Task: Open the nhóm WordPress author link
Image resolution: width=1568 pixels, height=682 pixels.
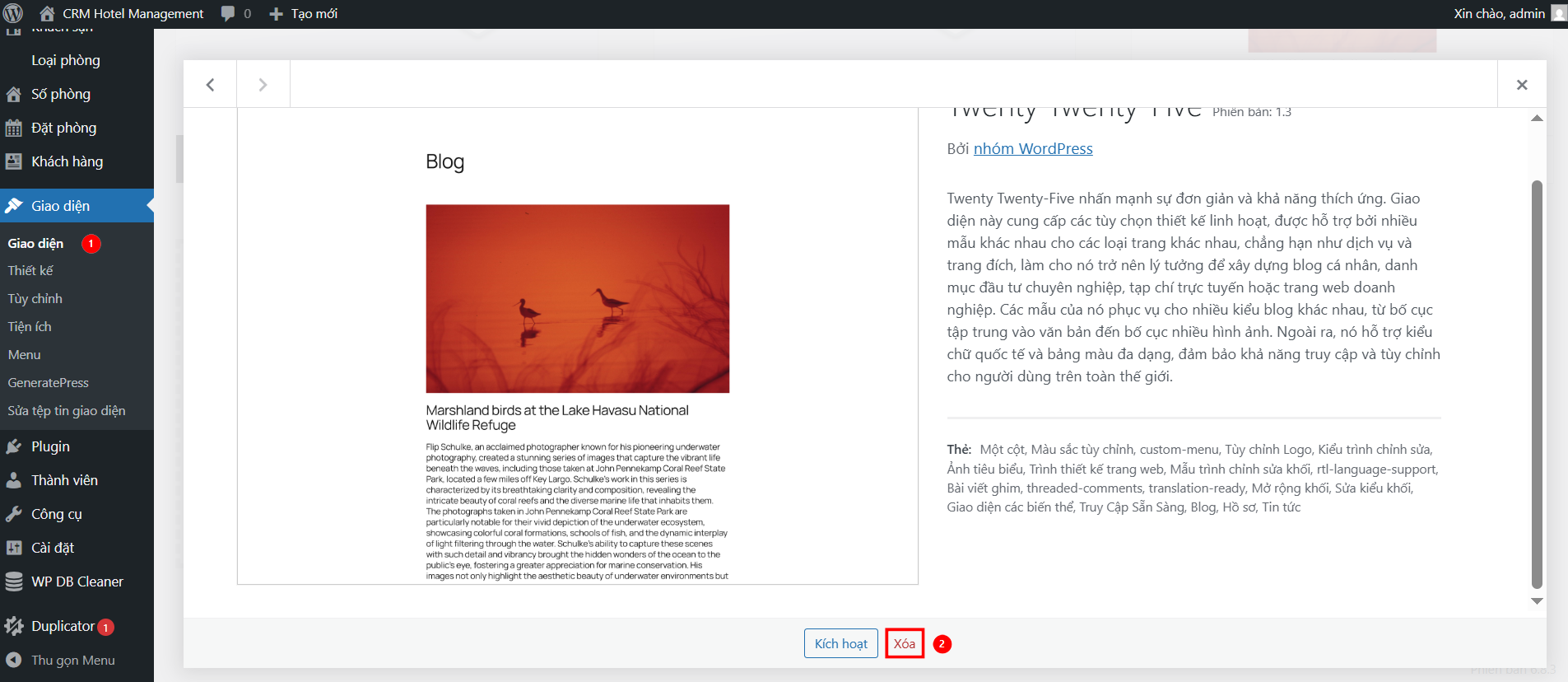Action: click(x=1033, y=148)
